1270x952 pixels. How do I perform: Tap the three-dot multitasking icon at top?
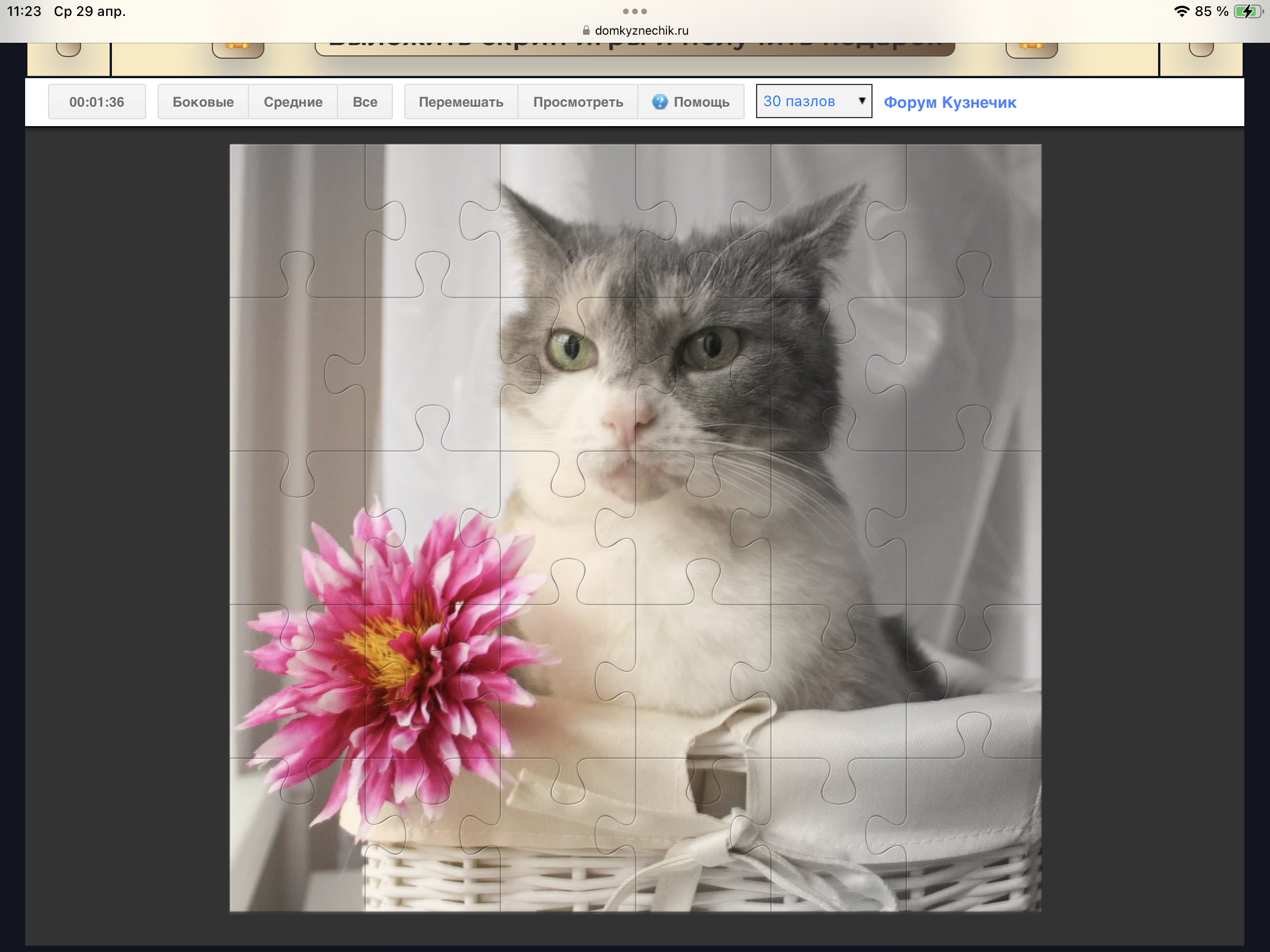coord(634,11)
